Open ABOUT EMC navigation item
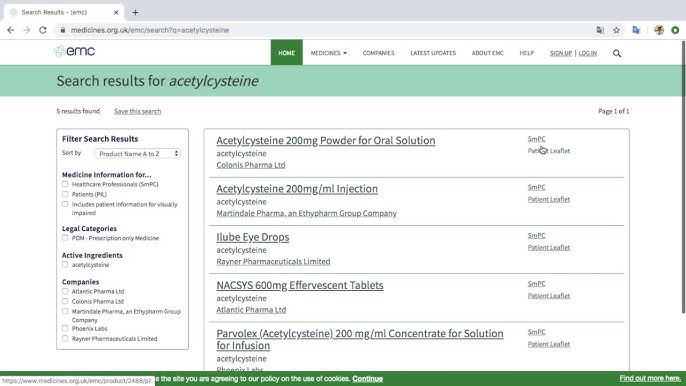The width and height of the screenshot is (686, 386). [x=487, y=53]
